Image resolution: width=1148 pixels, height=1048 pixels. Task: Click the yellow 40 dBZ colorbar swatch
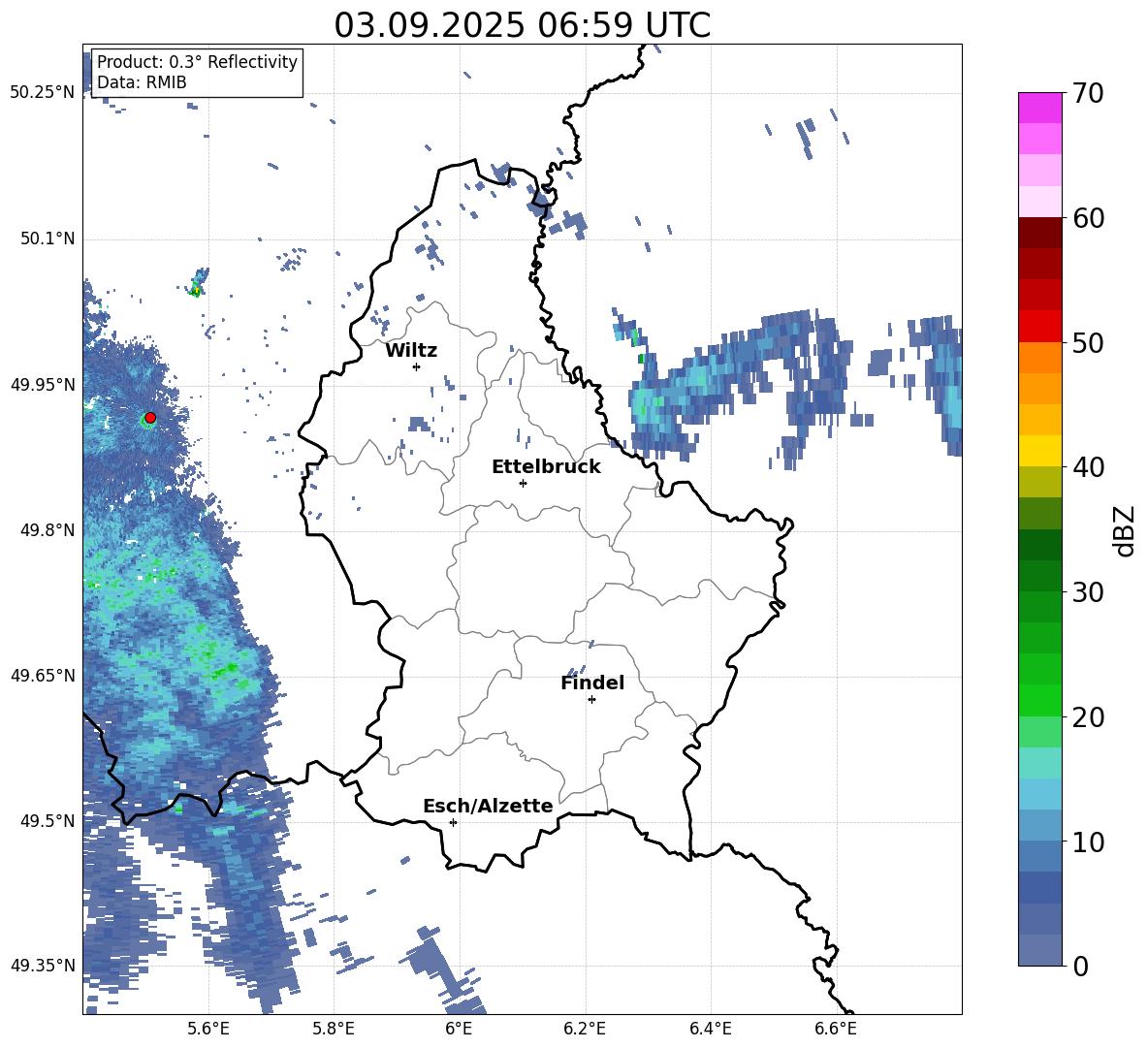(x=1039, y=451)
